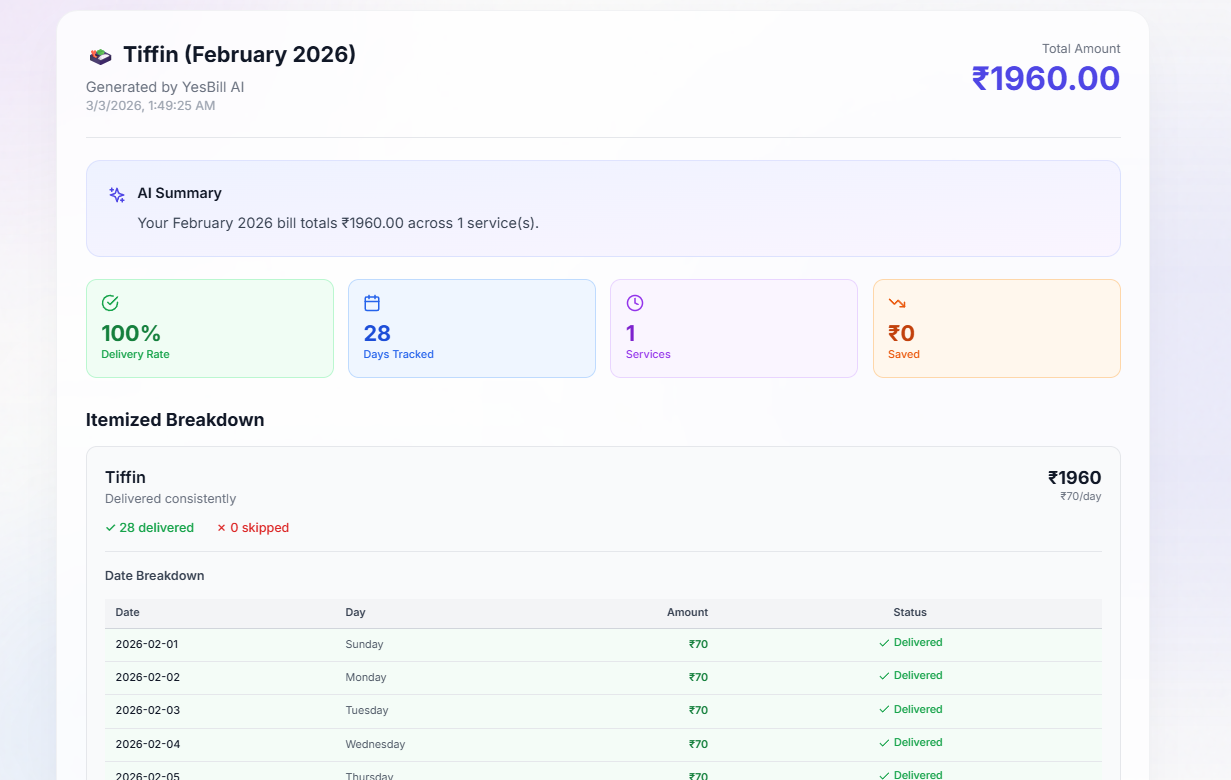The image size is (1231, 780).
Task: Click the Tuesday day cell
Action: click(x=367, y=710)
